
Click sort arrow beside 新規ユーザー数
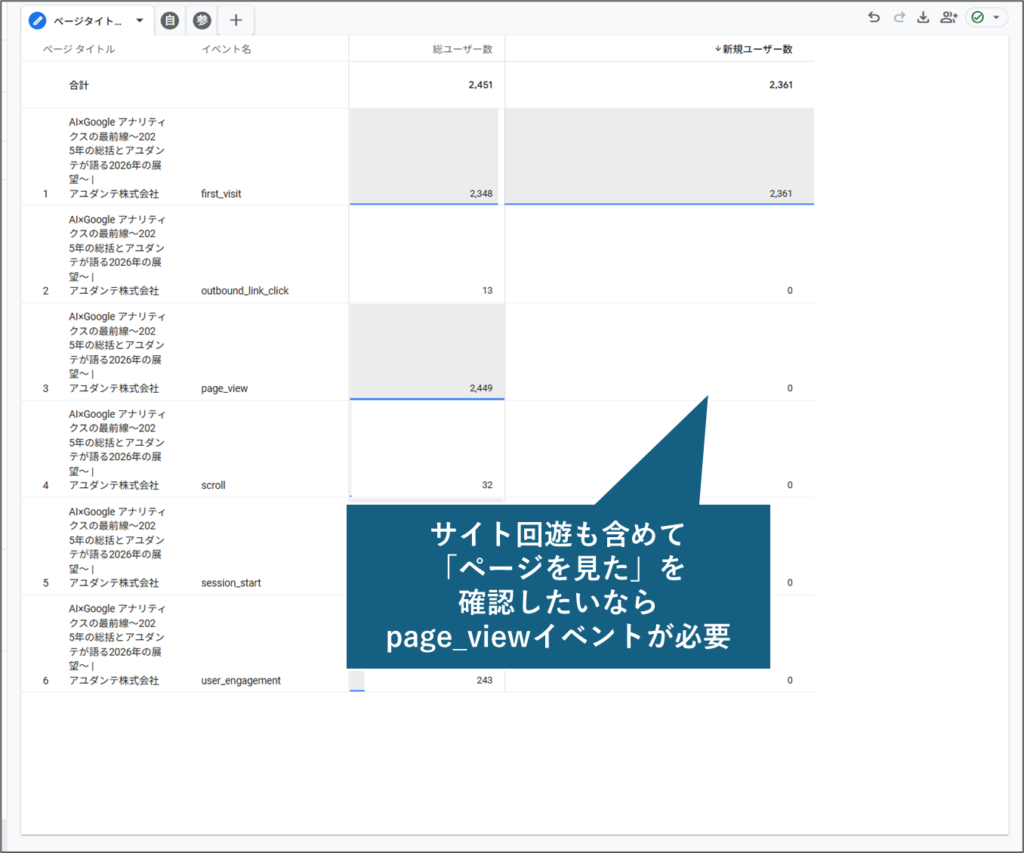point(717,49)
